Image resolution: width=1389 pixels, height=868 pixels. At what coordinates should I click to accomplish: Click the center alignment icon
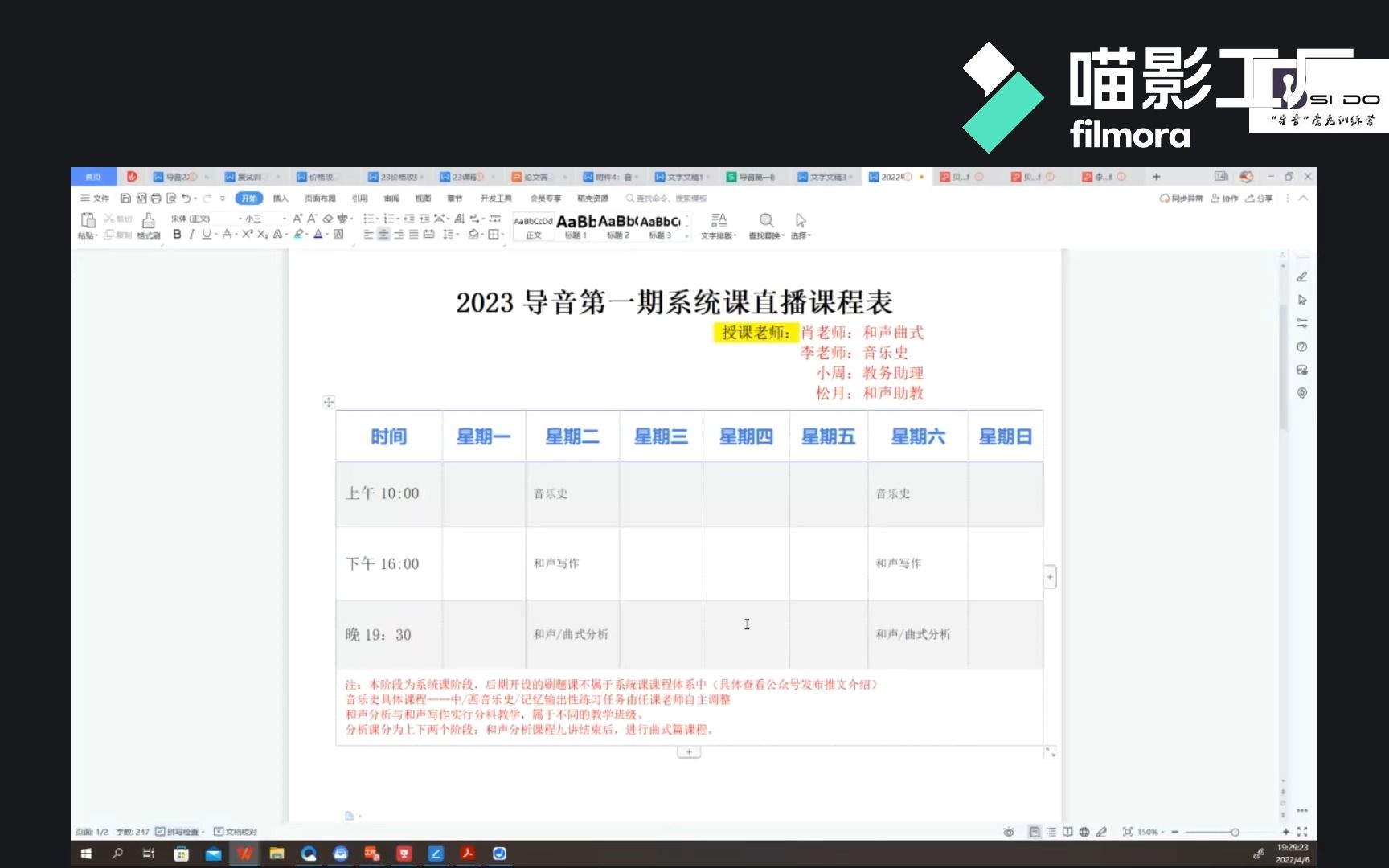(x=383, y=235)
